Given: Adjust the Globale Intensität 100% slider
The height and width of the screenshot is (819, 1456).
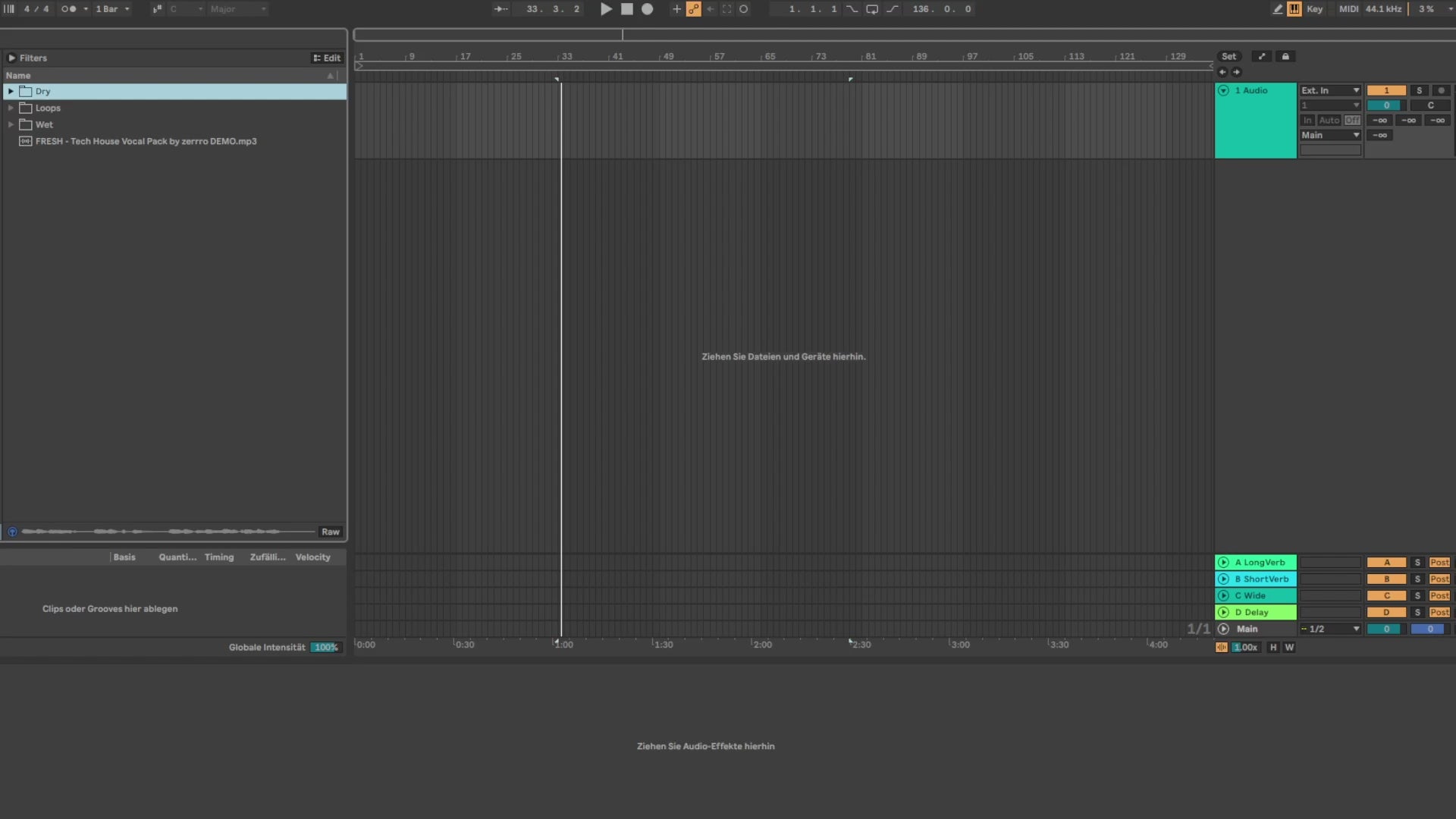Looking at the screenshot, I should point(326,648).
